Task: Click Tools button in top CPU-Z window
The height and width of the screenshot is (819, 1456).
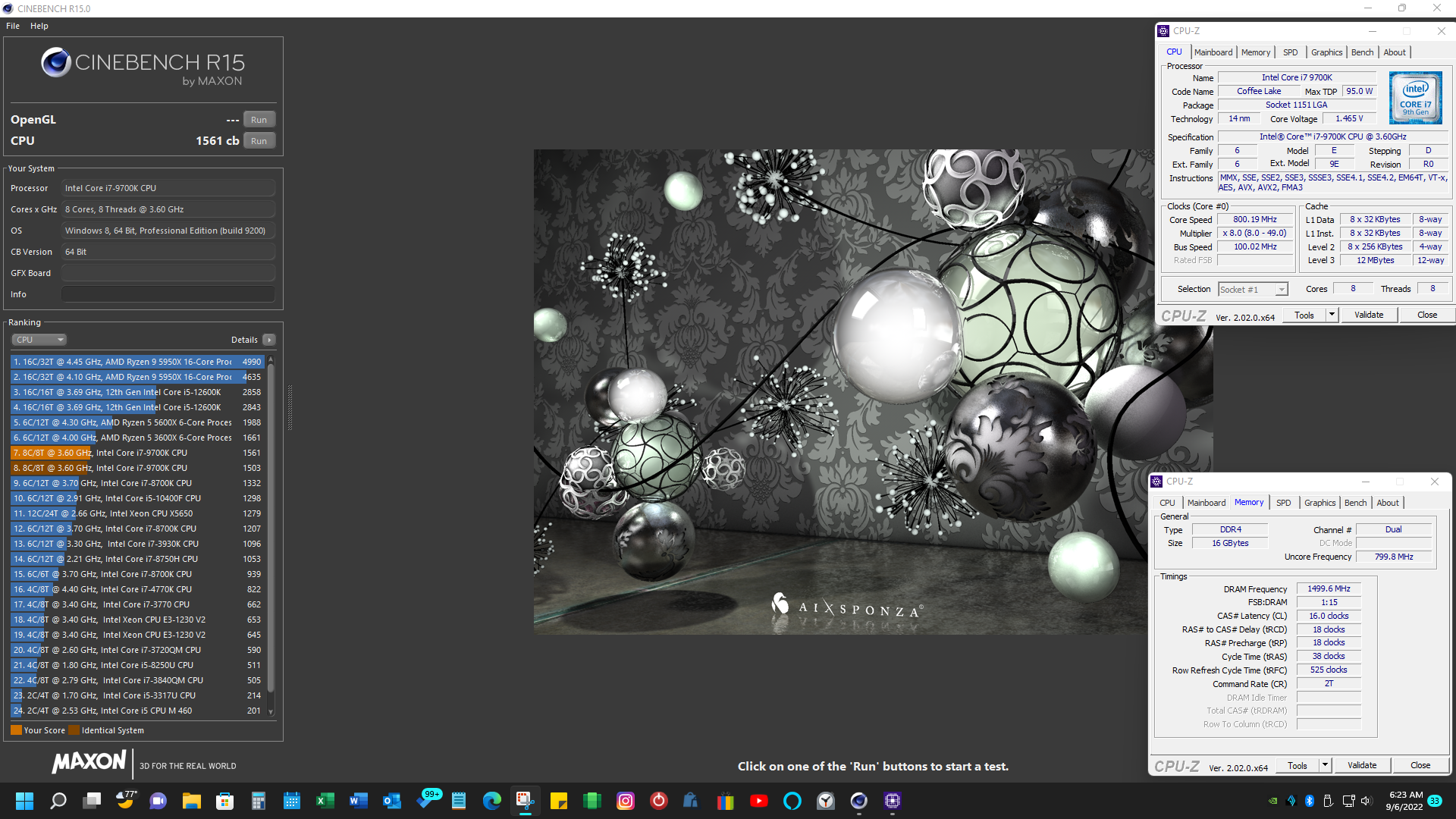Action: pyautogui.click(x=1304, y=315)
